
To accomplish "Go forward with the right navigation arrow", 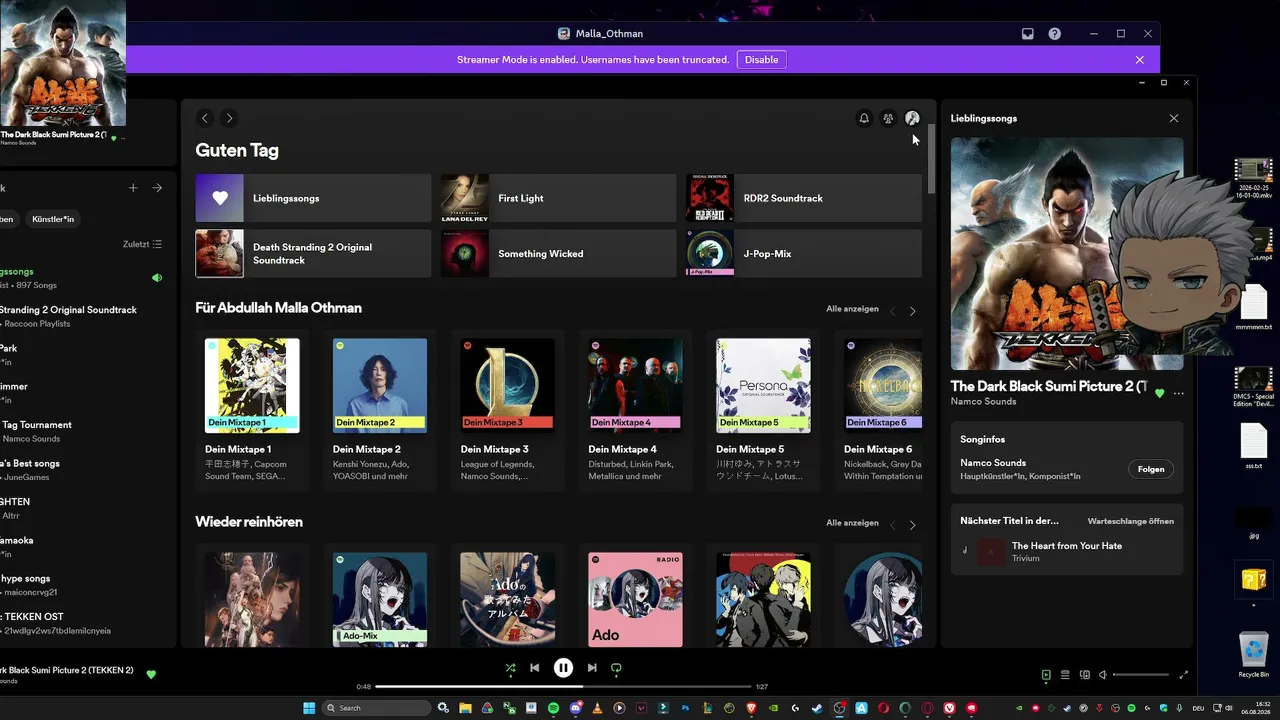I will 229,118.
